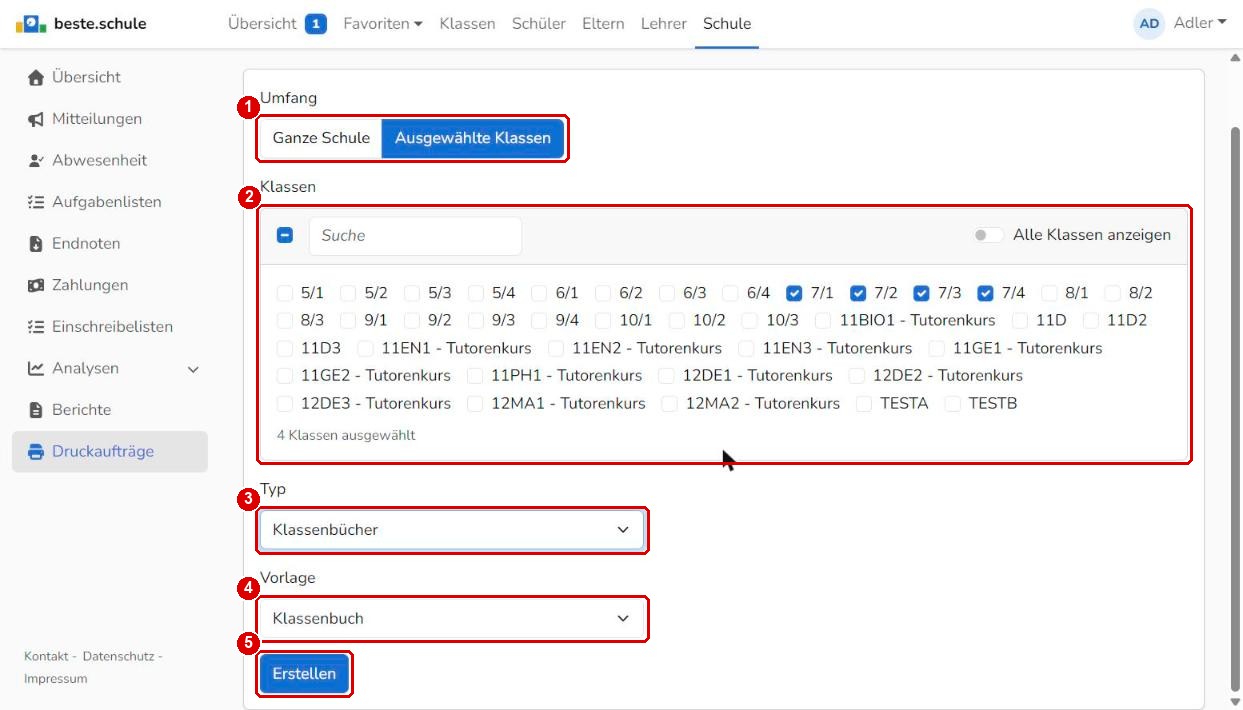Screen dimensions: 1243x710
Task: Open the Typ dropdown showing Klassenbücher
Action: click(452, 530)
